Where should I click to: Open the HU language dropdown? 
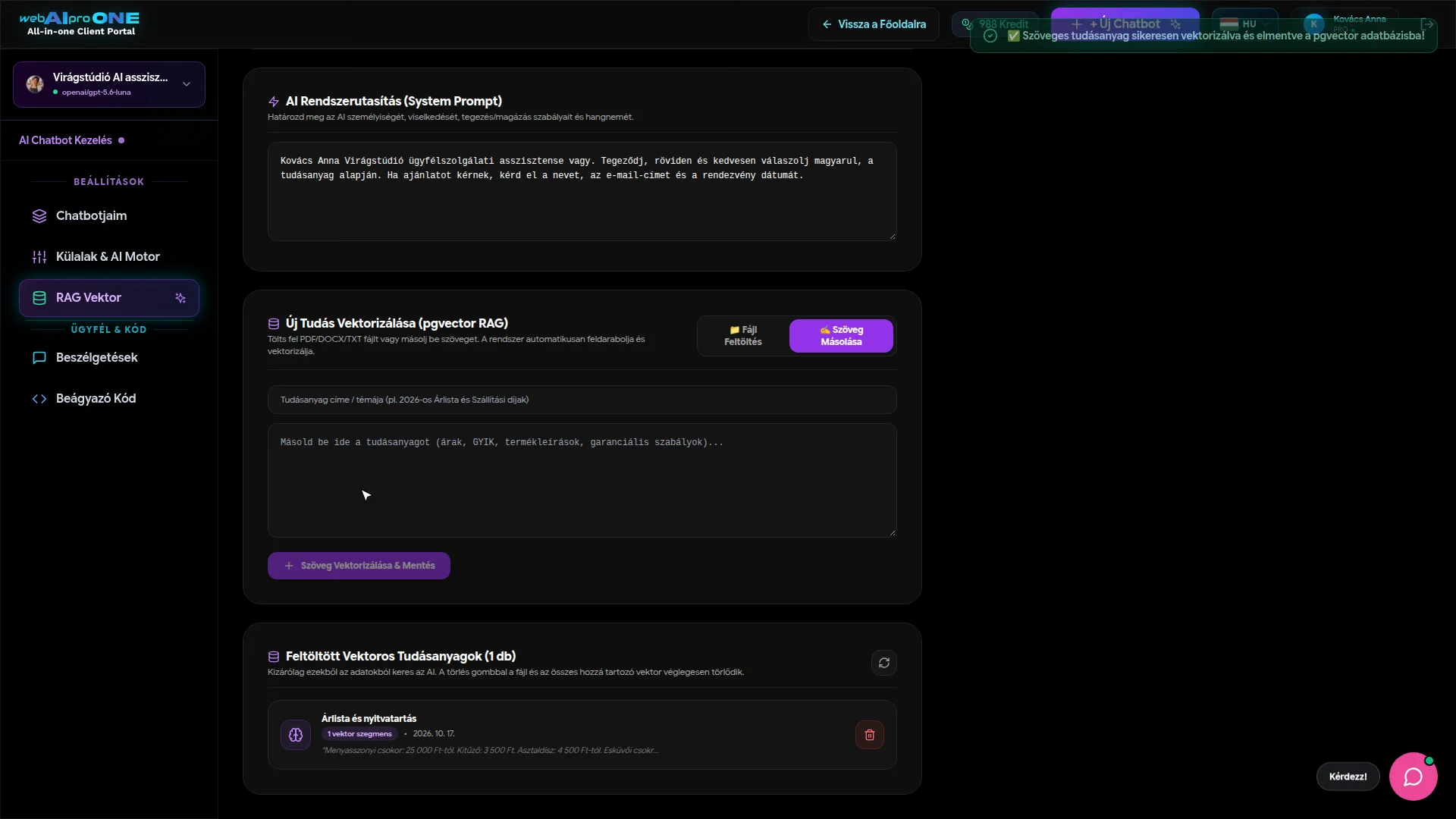click(x=1244, y=24)
